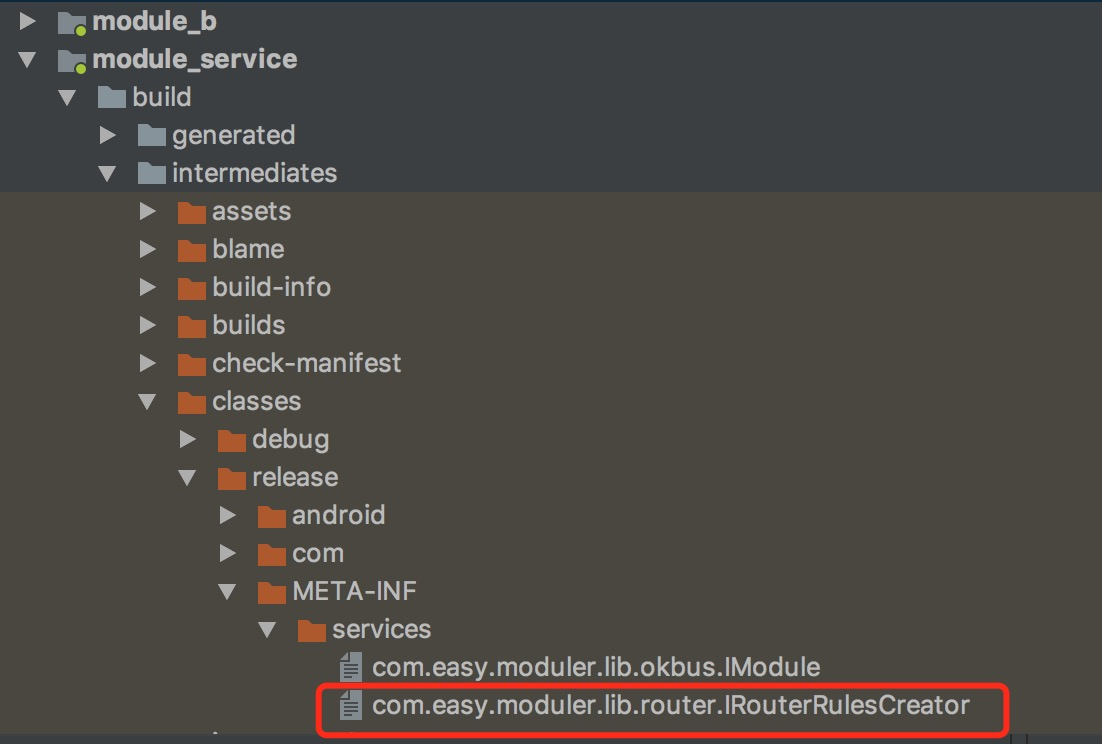Image resolution: width=1102 pixels, height=744 pixels.
Task: Click the module_service module folder icon
Action: [72, 60]
